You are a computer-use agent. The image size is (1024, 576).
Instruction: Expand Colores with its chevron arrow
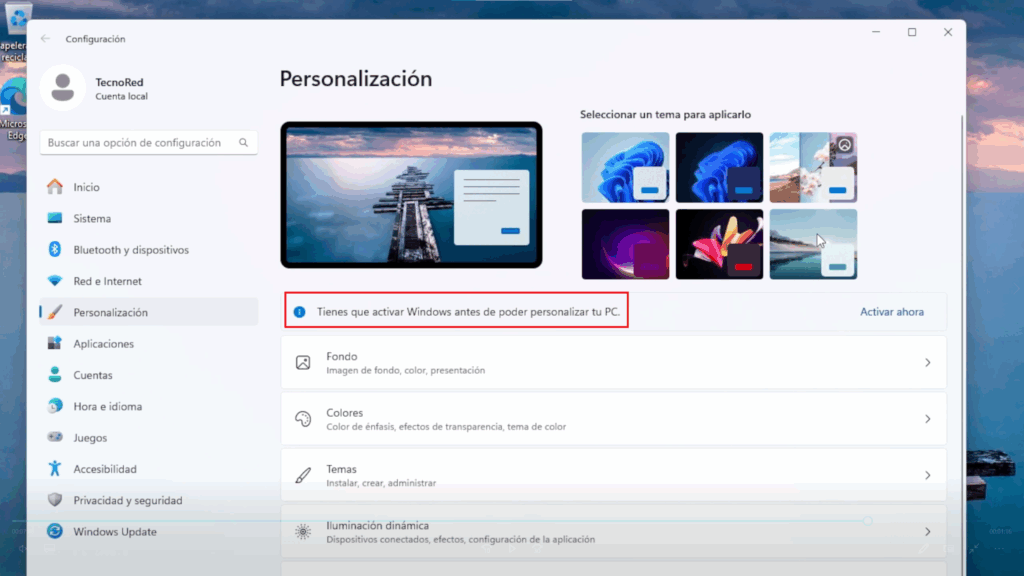pyautogui.click(x=927, y=419)
